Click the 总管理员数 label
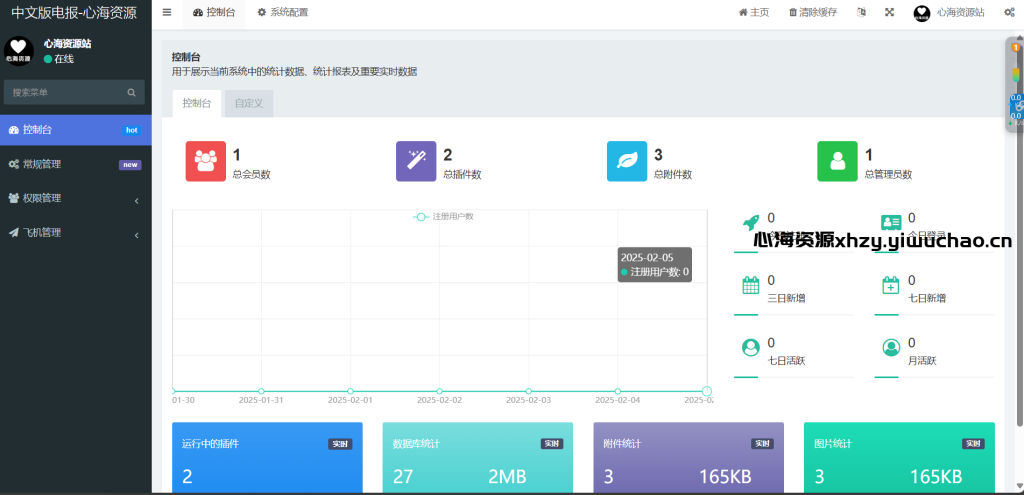The image size is (1024, 495). click(x=889, y=174)
